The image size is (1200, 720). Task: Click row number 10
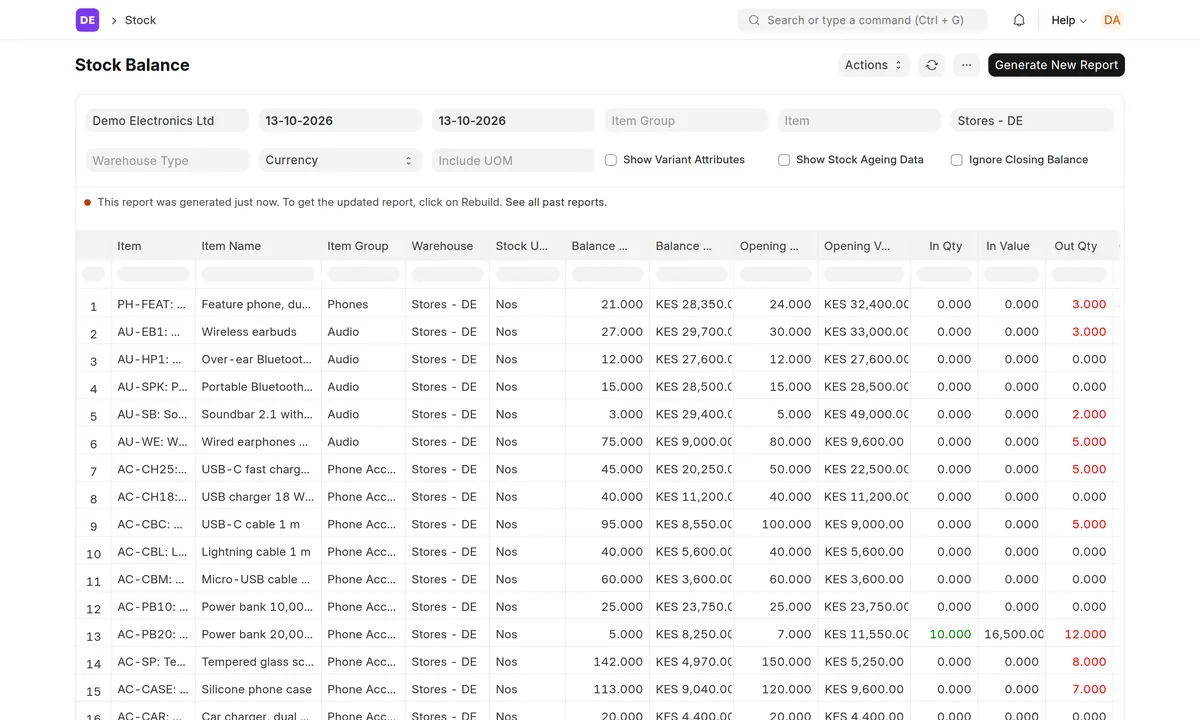(93, 553)
